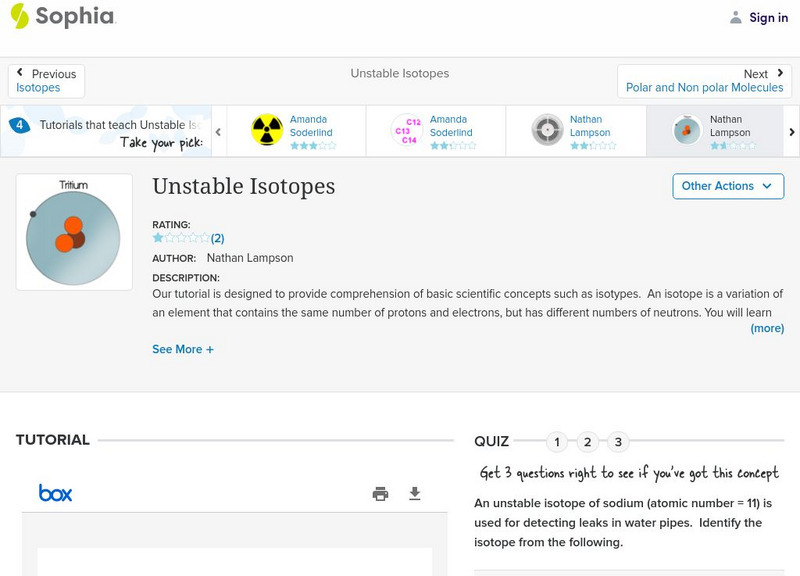Print the tutorial document
This screenshot has width=800, height=576.
(380, 492)
